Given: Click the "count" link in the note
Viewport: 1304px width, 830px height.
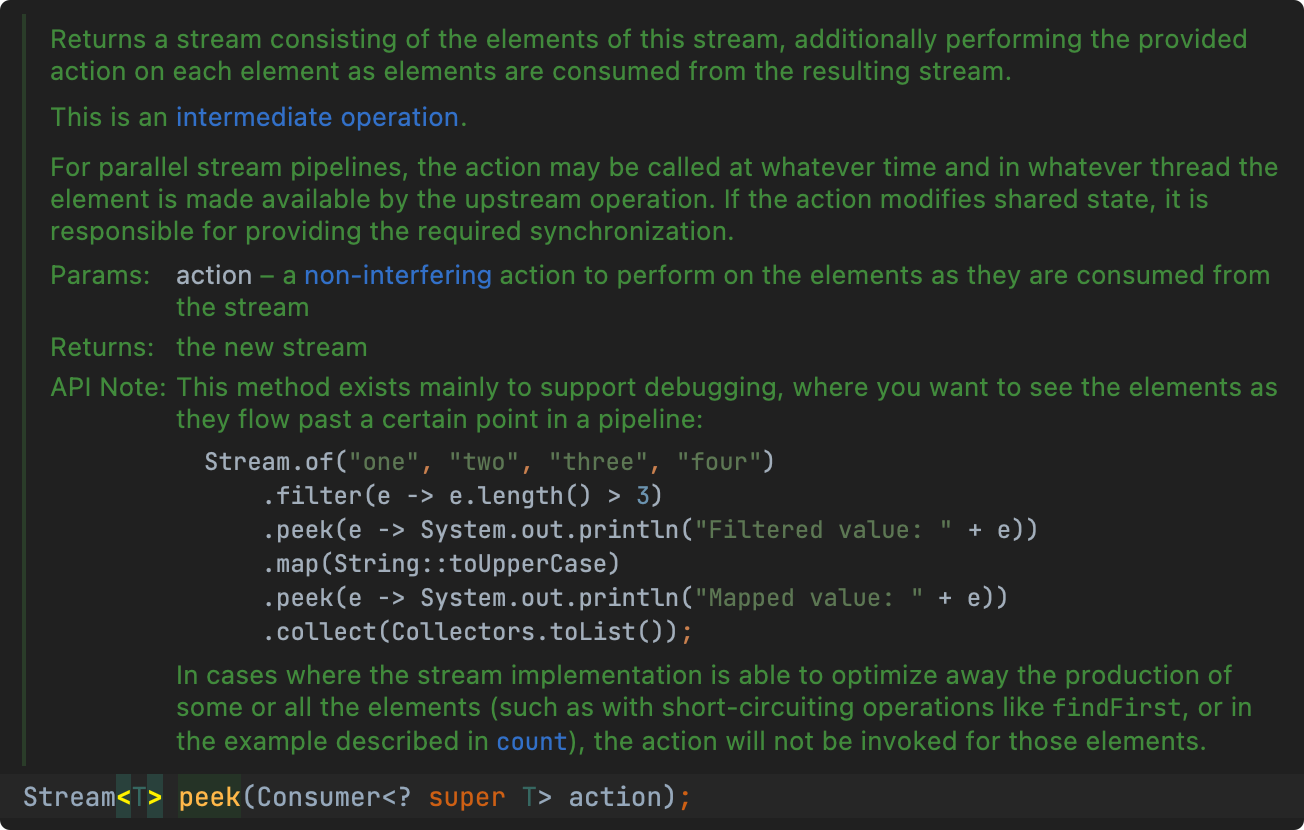Looking at the screenshot, I should click(x=532, y=742).
